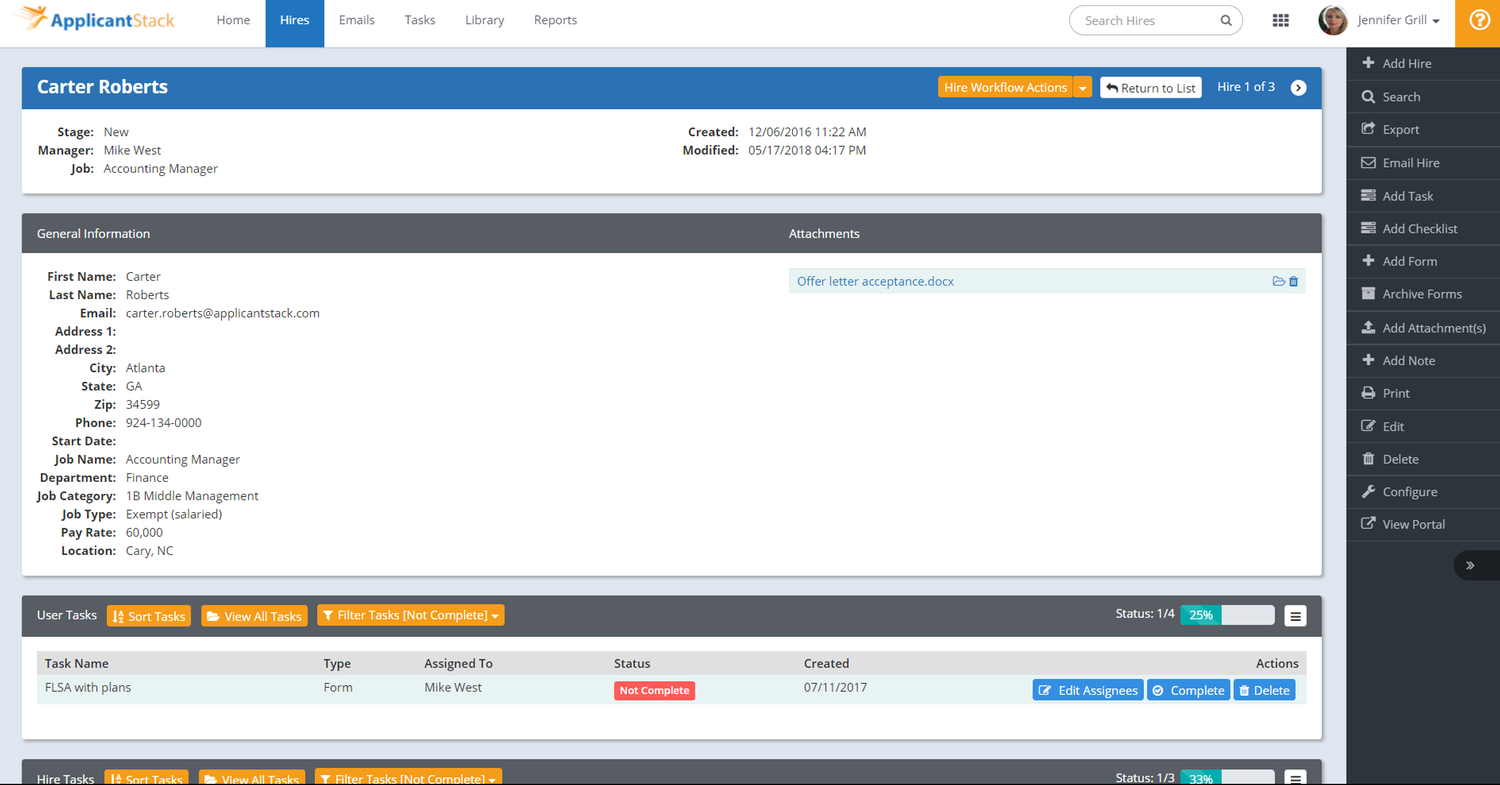Go to the Emails tab
The image size is (1500, 785).
[x=359, y=21]
